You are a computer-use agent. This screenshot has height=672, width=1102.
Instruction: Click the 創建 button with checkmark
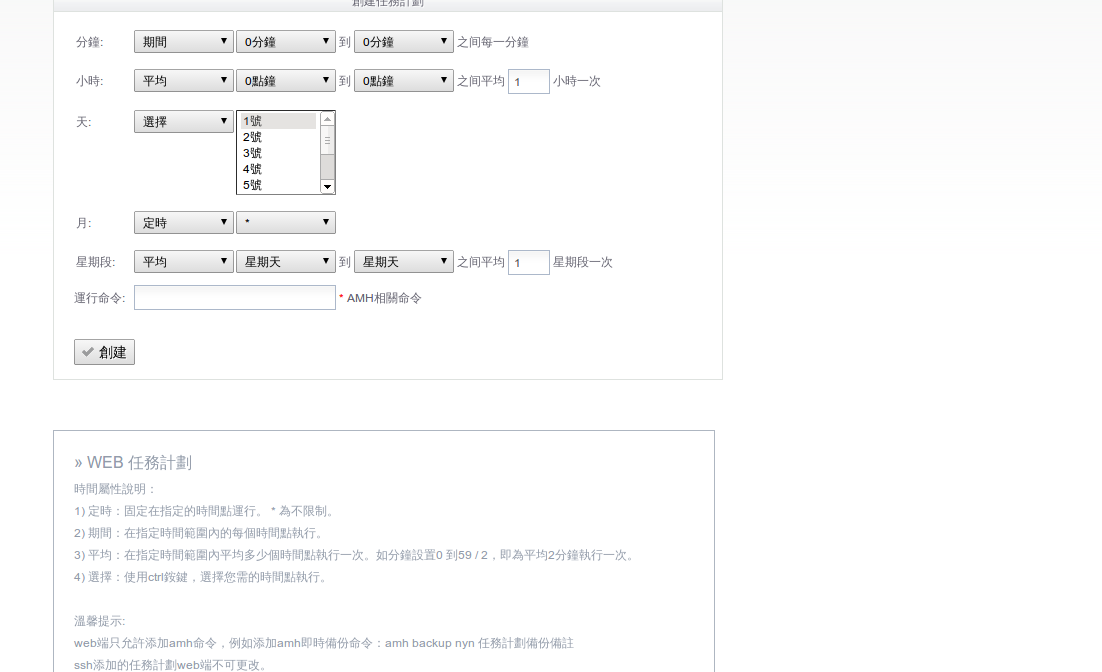[104, 352]
